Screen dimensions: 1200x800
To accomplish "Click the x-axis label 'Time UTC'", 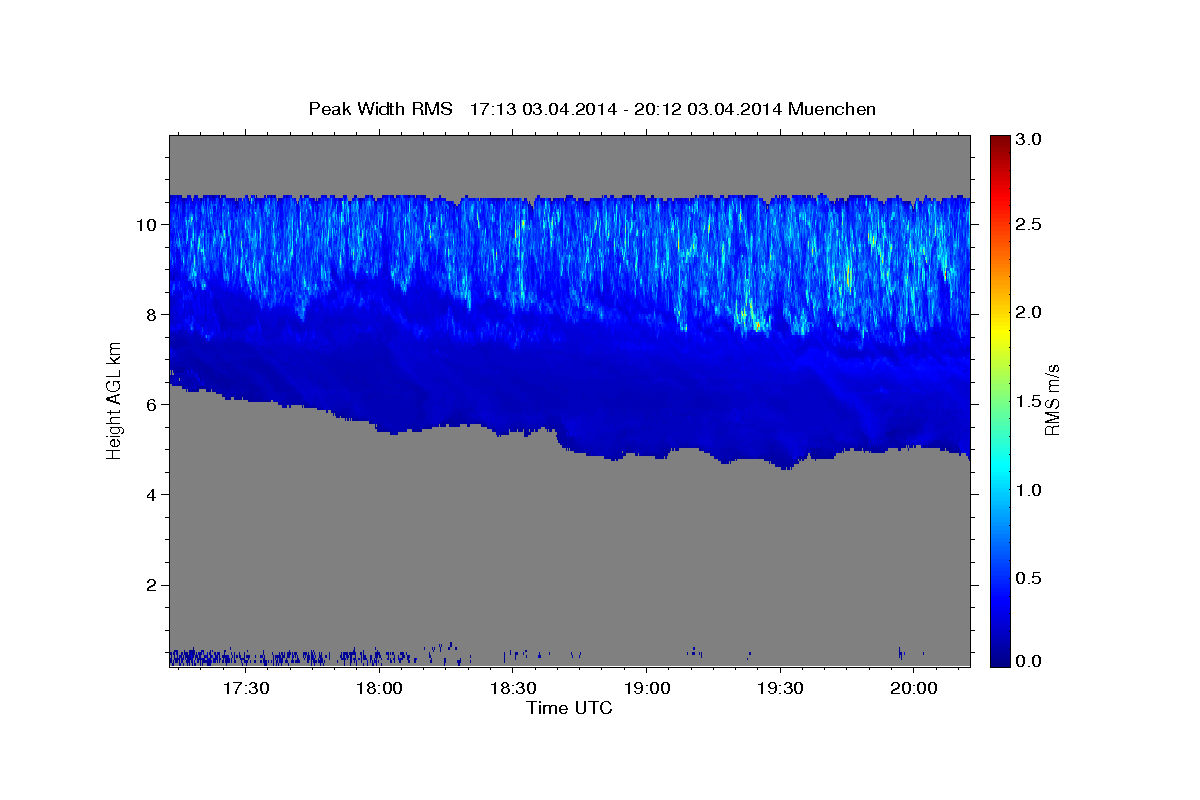I will click(569, 708).
